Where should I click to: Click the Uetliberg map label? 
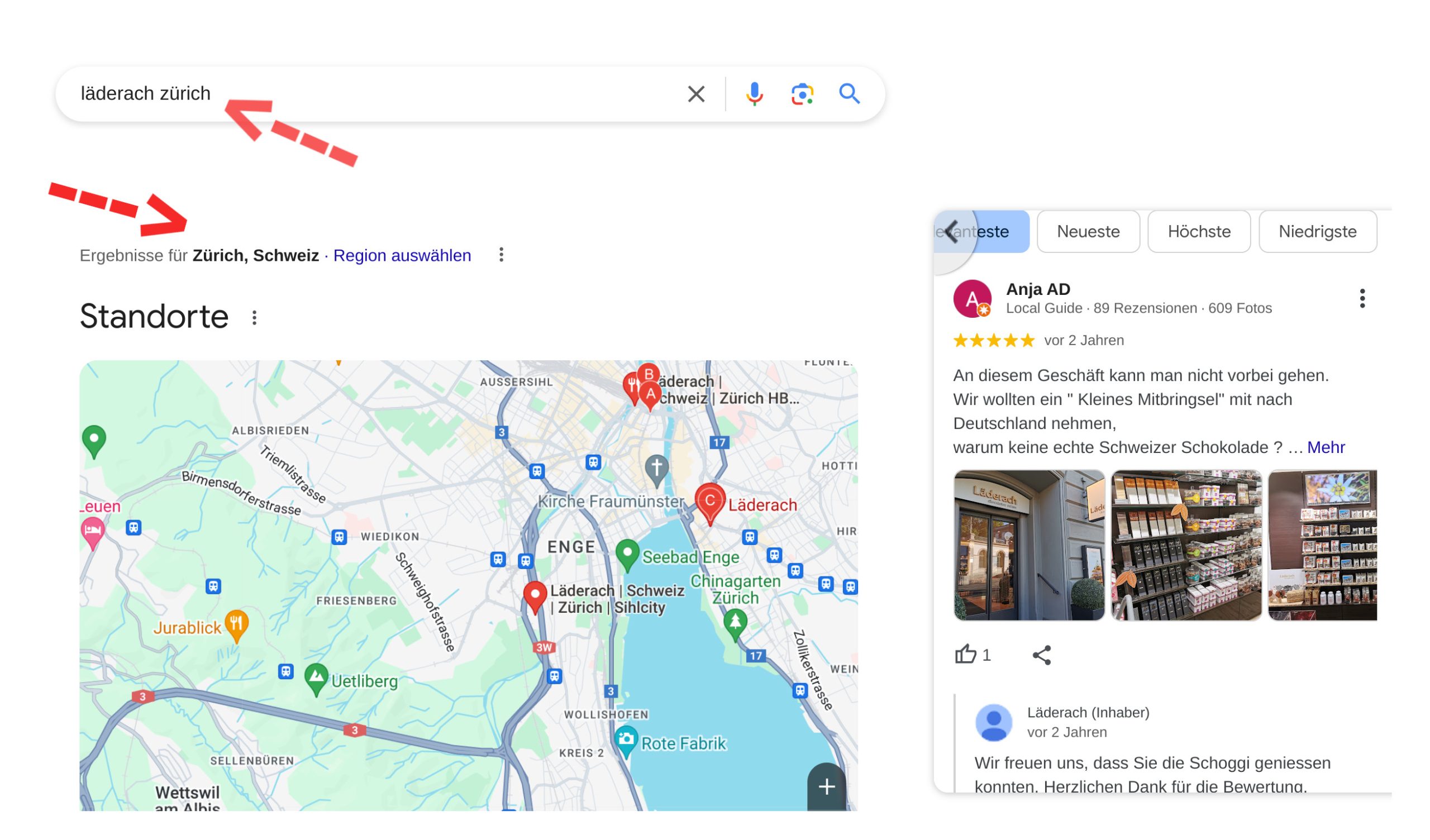pos(364,681)
